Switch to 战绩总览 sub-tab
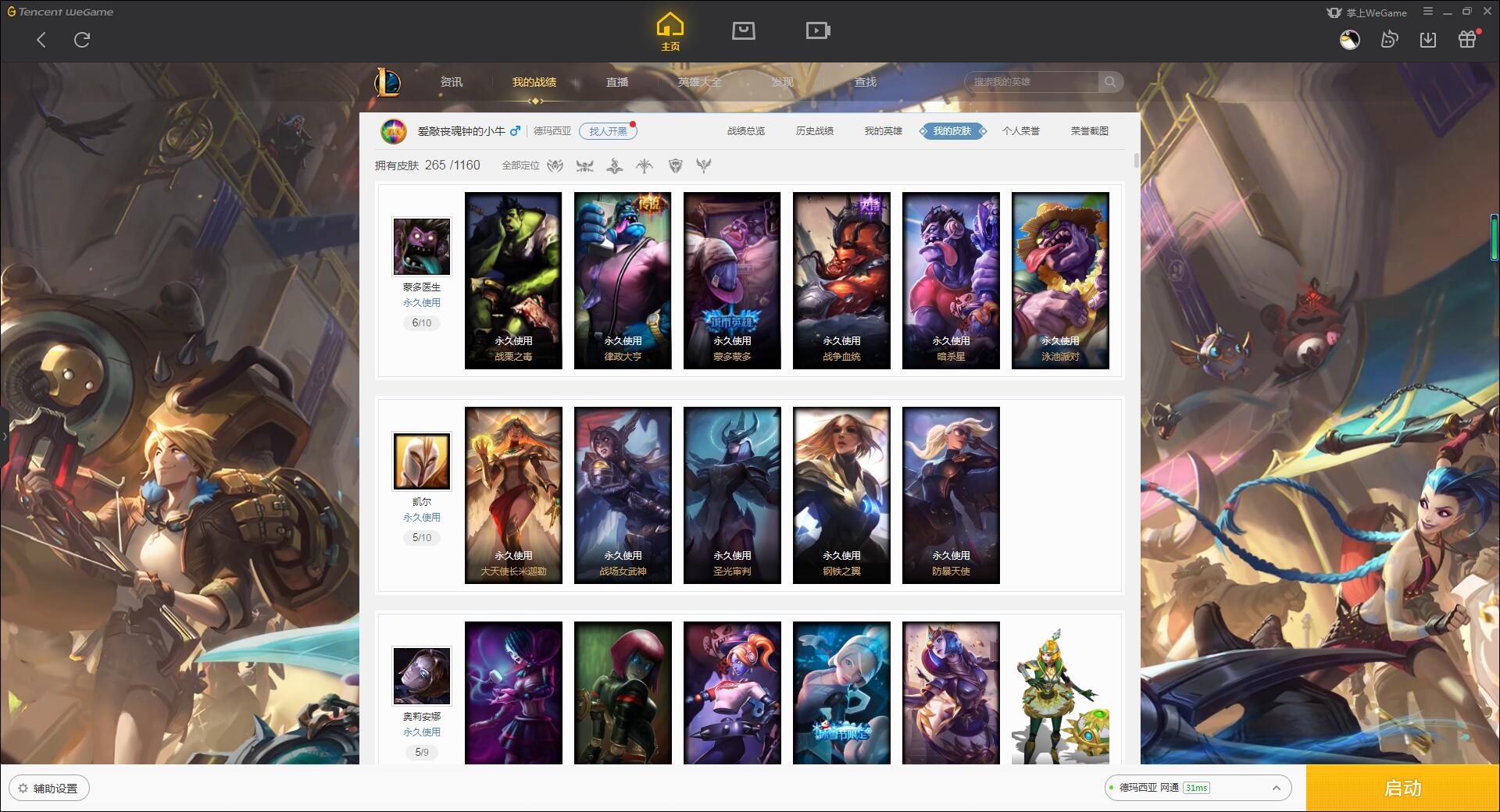This screenshot has width=1500, height=812. [746, 131]
